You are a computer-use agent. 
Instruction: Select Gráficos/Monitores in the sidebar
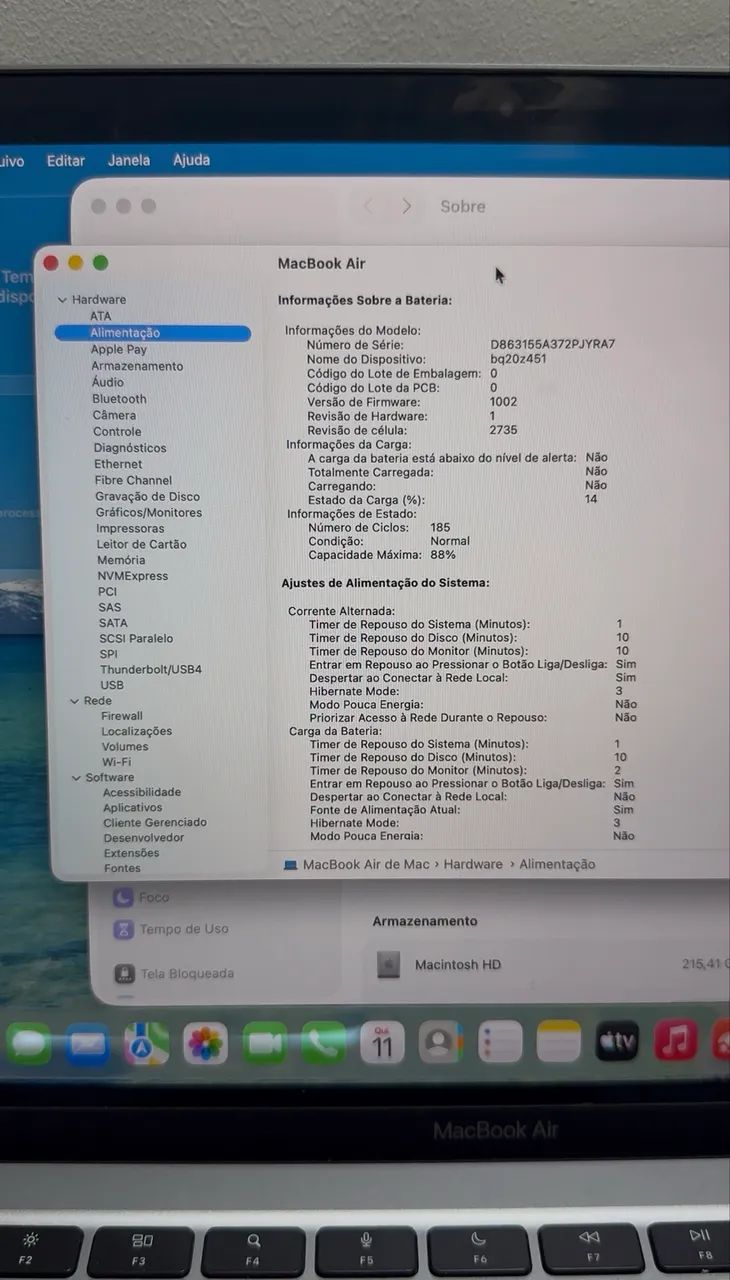click(149, 512)
